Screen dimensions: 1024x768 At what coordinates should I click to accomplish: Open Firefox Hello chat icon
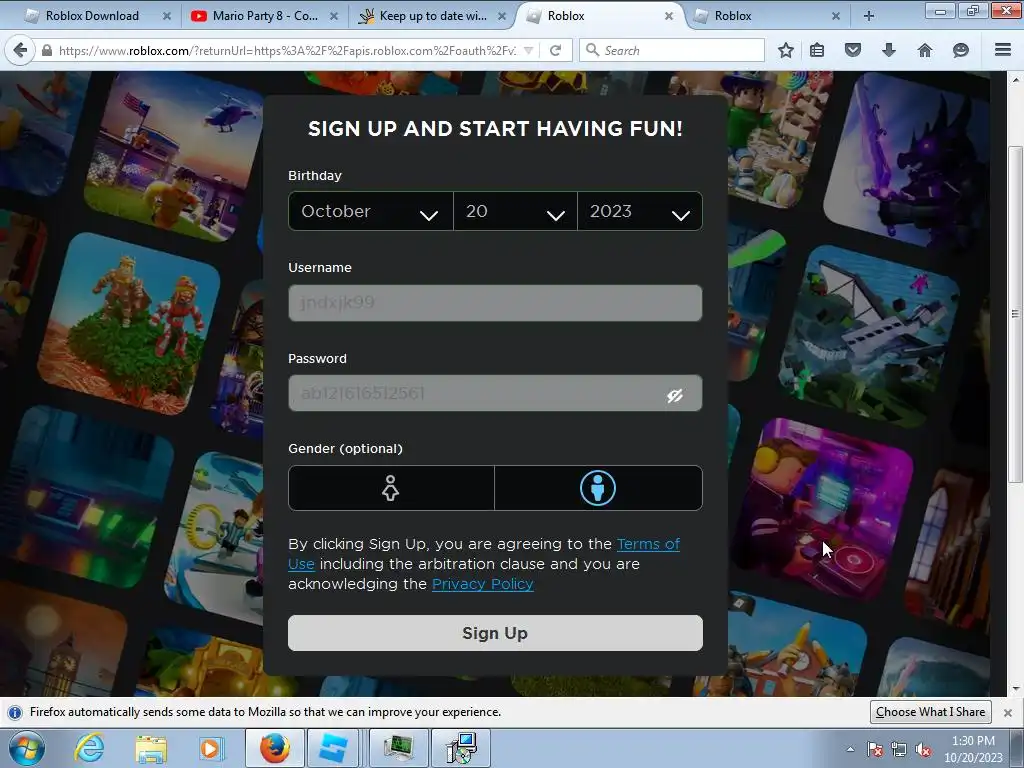pyautogui.click(x=961, y=50)
